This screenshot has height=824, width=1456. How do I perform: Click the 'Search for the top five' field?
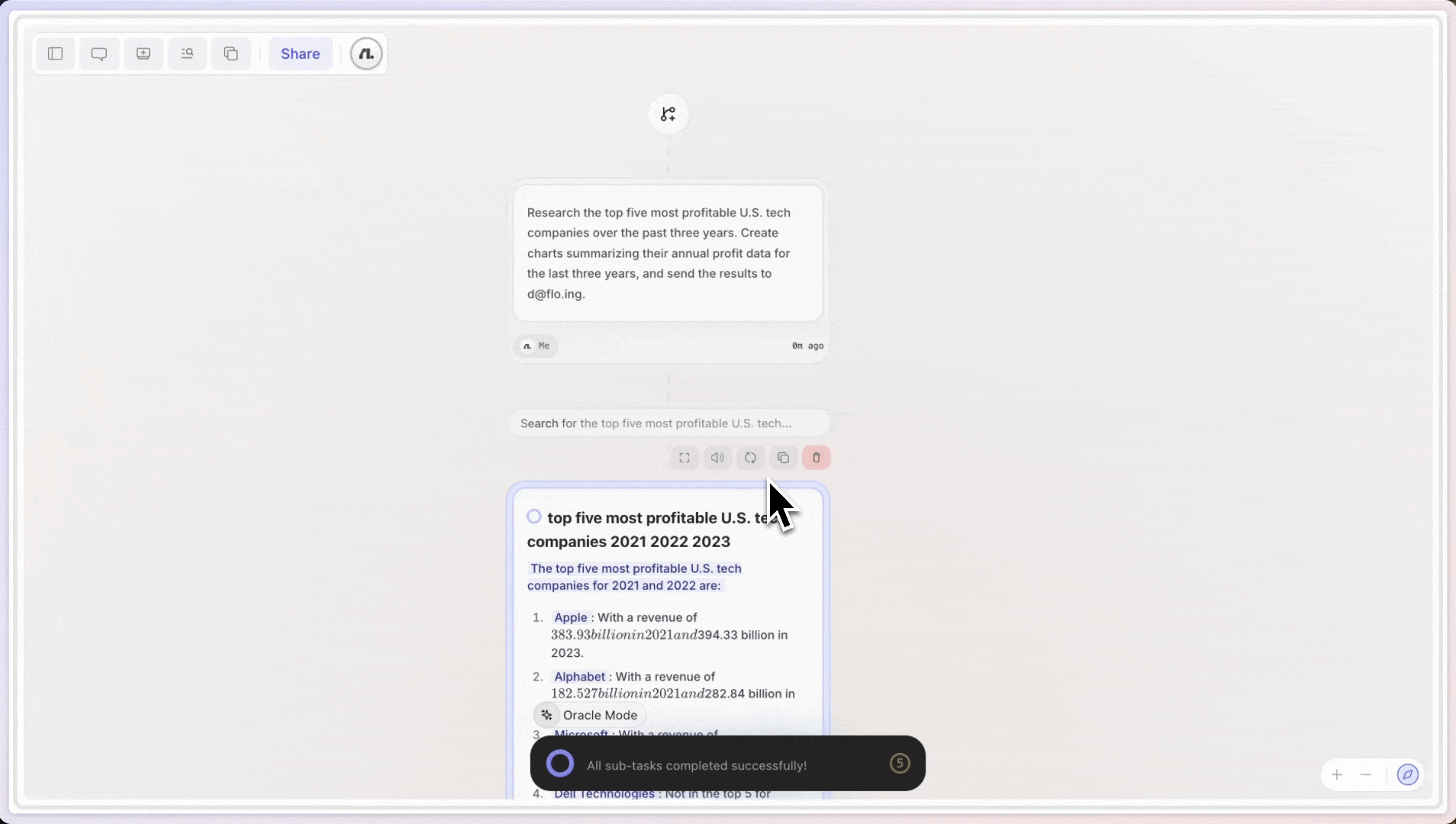[668, 423]
